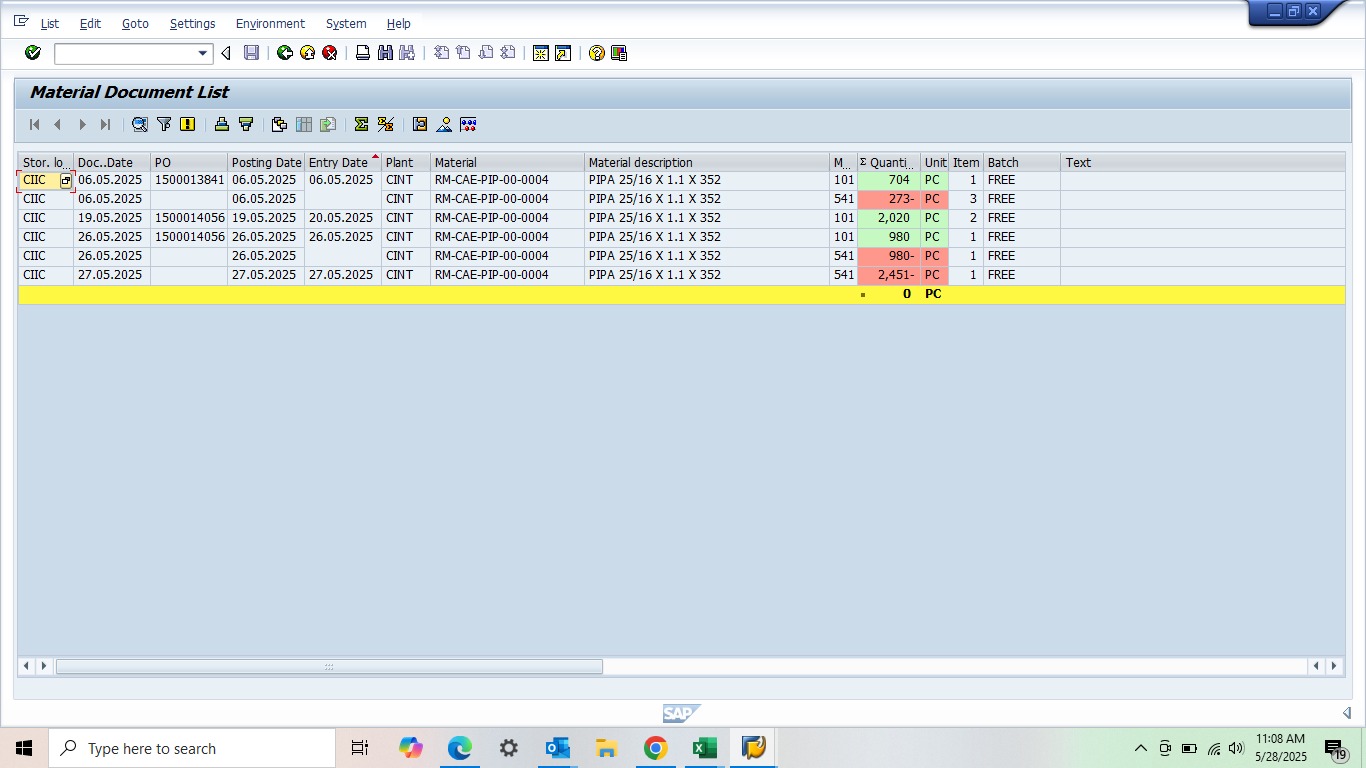Click the Print icon in the top toolbar
The image size is (1366, 768).
(363, 53)
